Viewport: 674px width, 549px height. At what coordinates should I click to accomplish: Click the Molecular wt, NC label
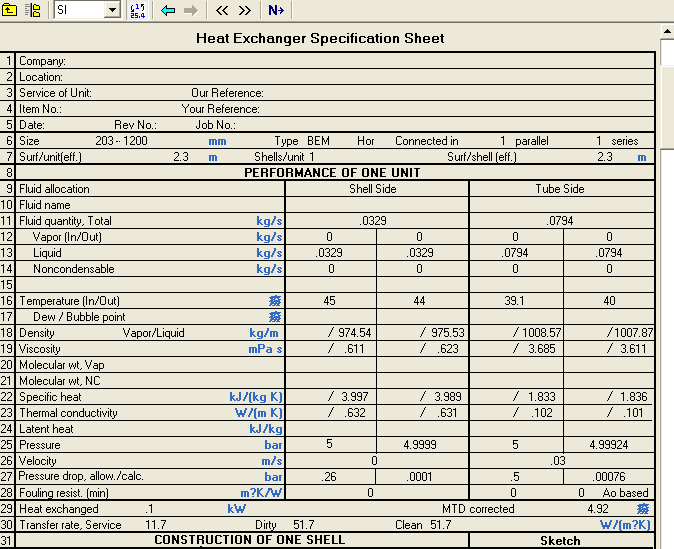click(x=59, y=381)
